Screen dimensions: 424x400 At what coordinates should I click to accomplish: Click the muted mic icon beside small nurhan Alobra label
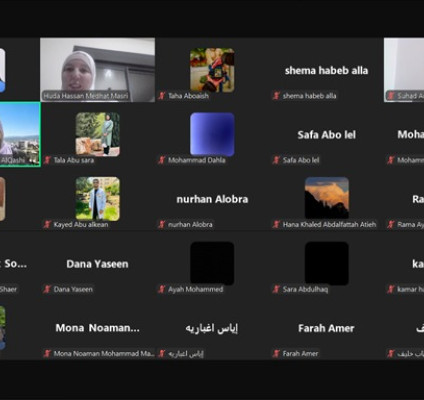[x=162, y=225]
